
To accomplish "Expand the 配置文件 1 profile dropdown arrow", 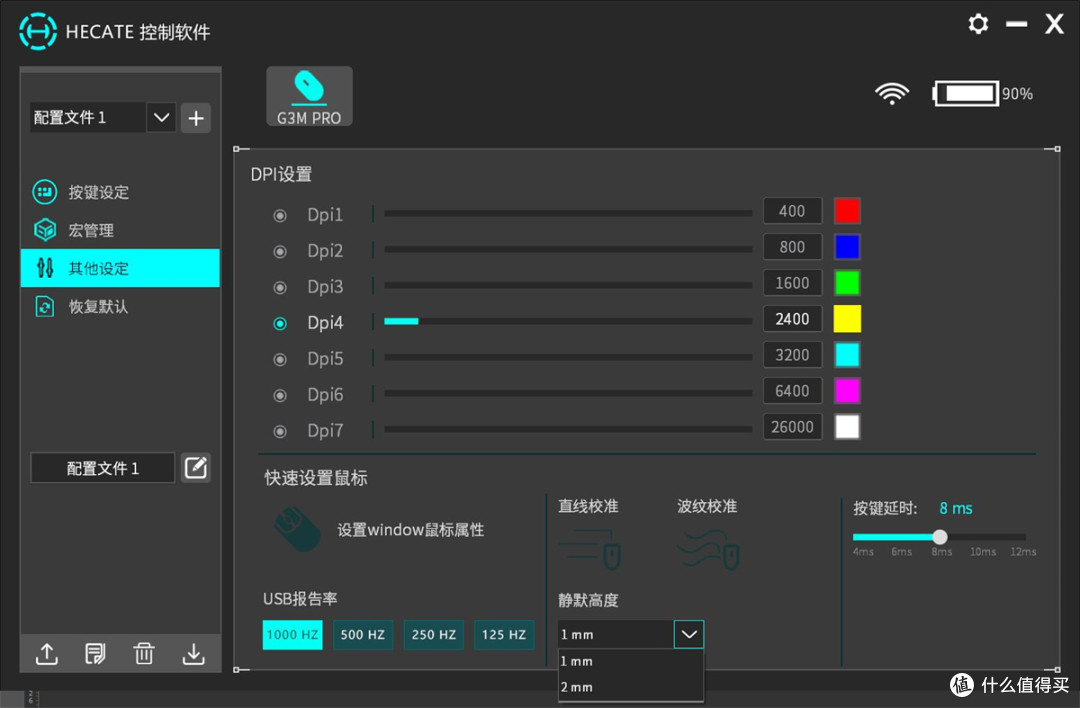I will [x=161, y=117].
